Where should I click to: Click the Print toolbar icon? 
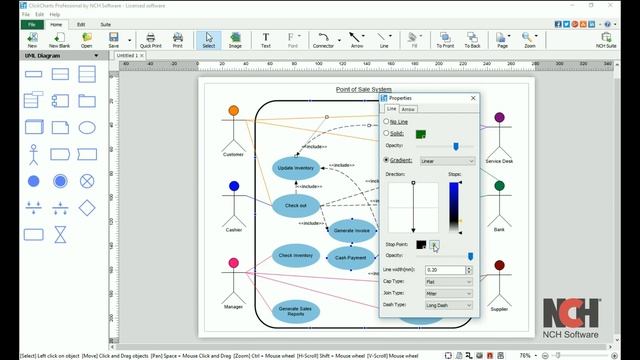click(x=178, y=40)
